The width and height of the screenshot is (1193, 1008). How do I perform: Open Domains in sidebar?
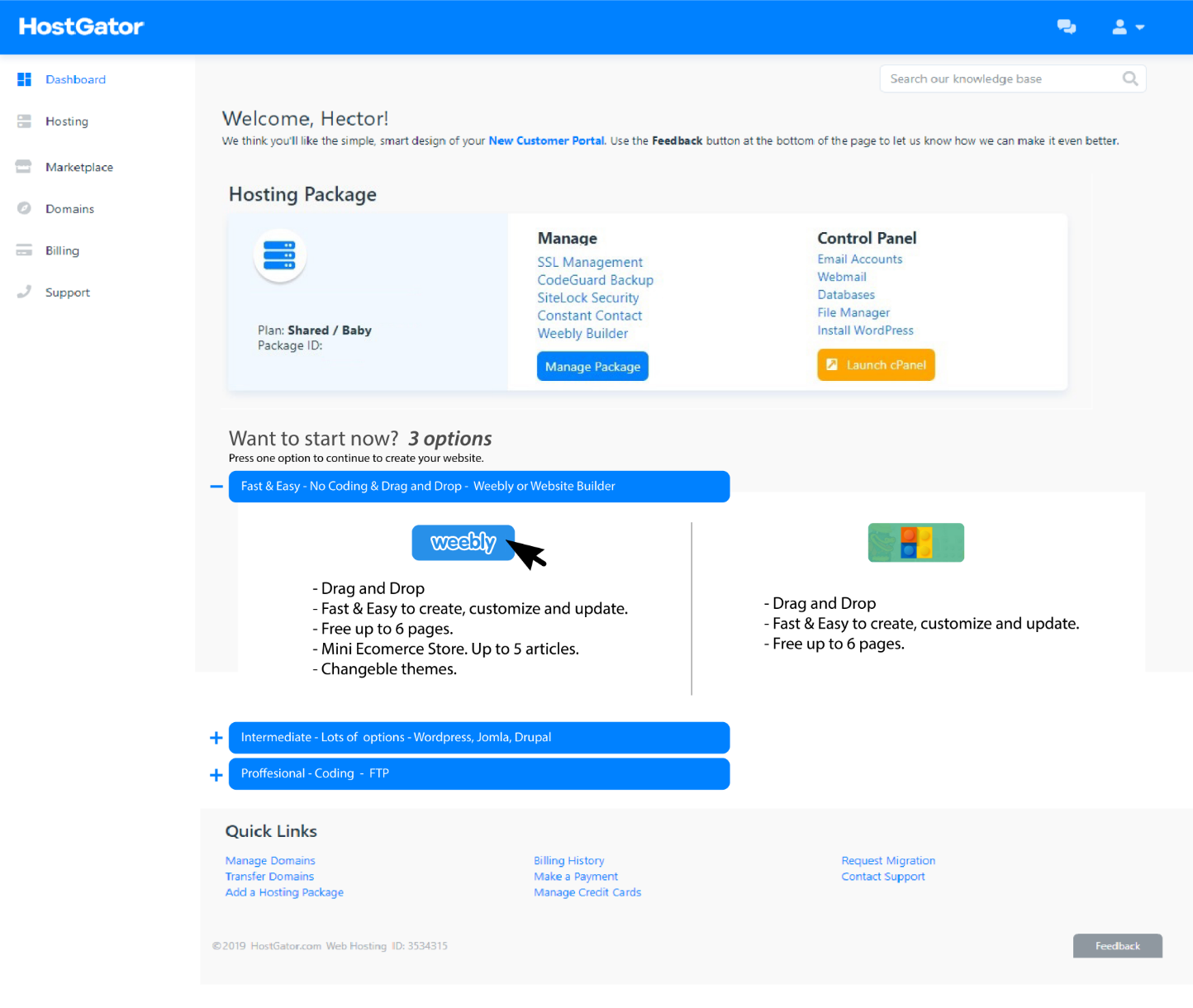tap(69, 209)
